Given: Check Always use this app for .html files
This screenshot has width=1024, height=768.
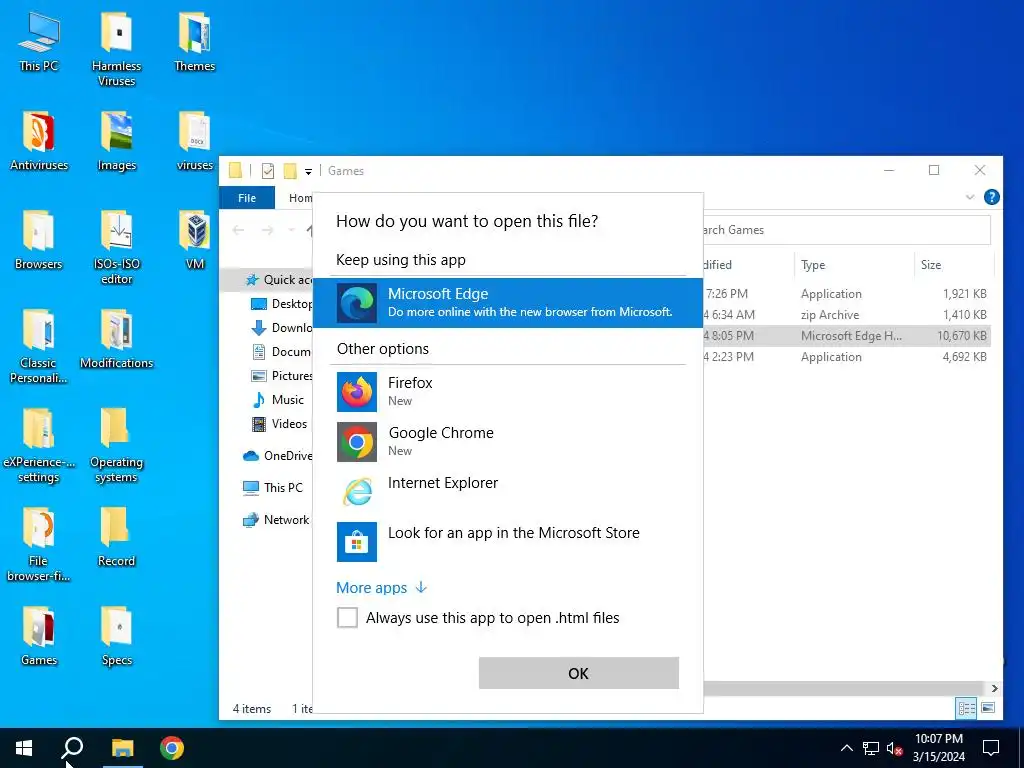Looking at the screenshot, I should tap(347, 617).
